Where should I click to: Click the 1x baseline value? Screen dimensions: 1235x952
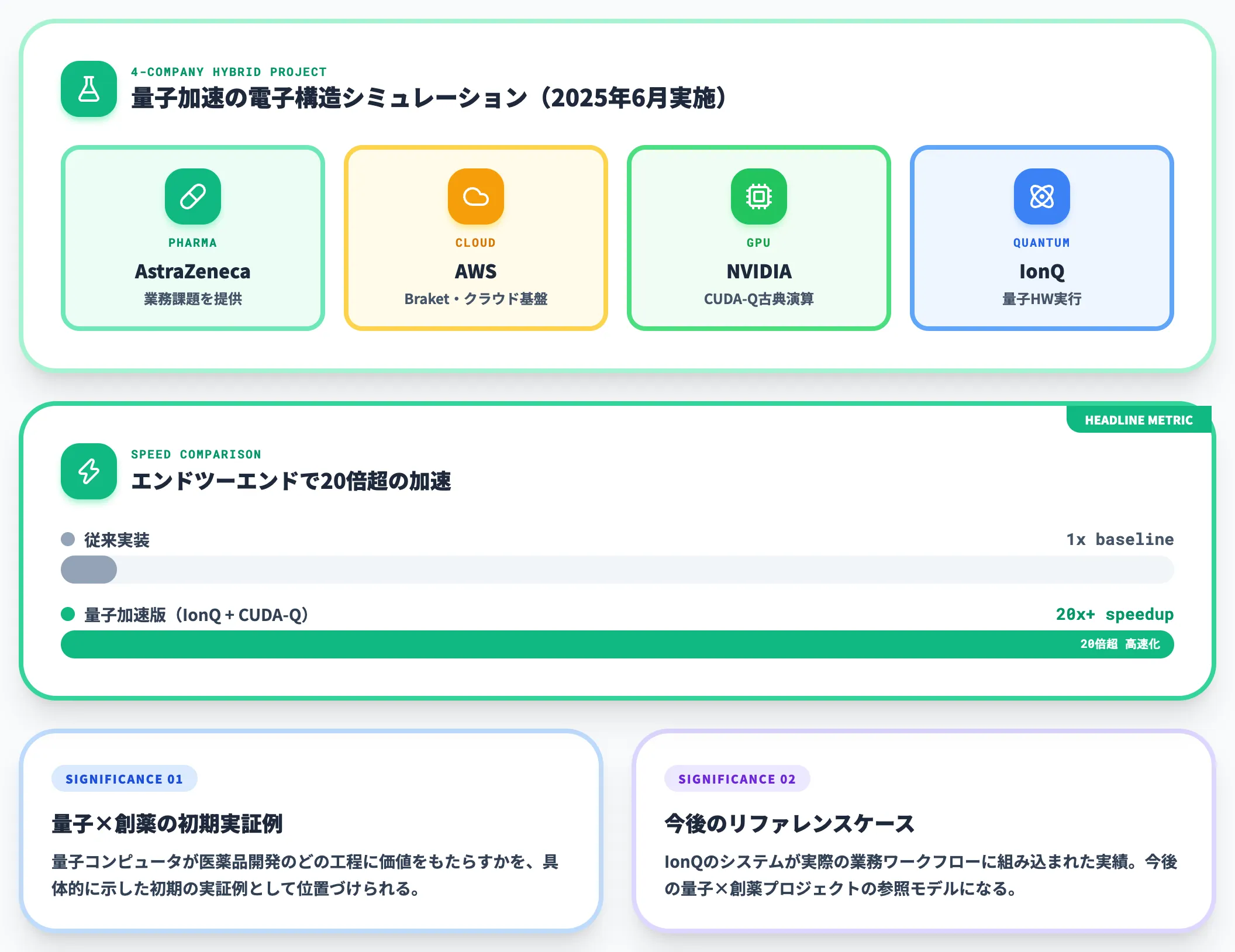point(1120,539)
